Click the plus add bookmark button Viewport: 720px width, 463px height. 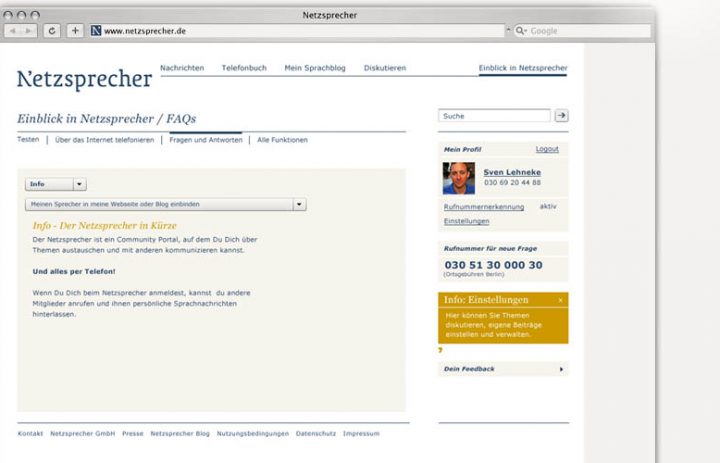coord(75,31)
